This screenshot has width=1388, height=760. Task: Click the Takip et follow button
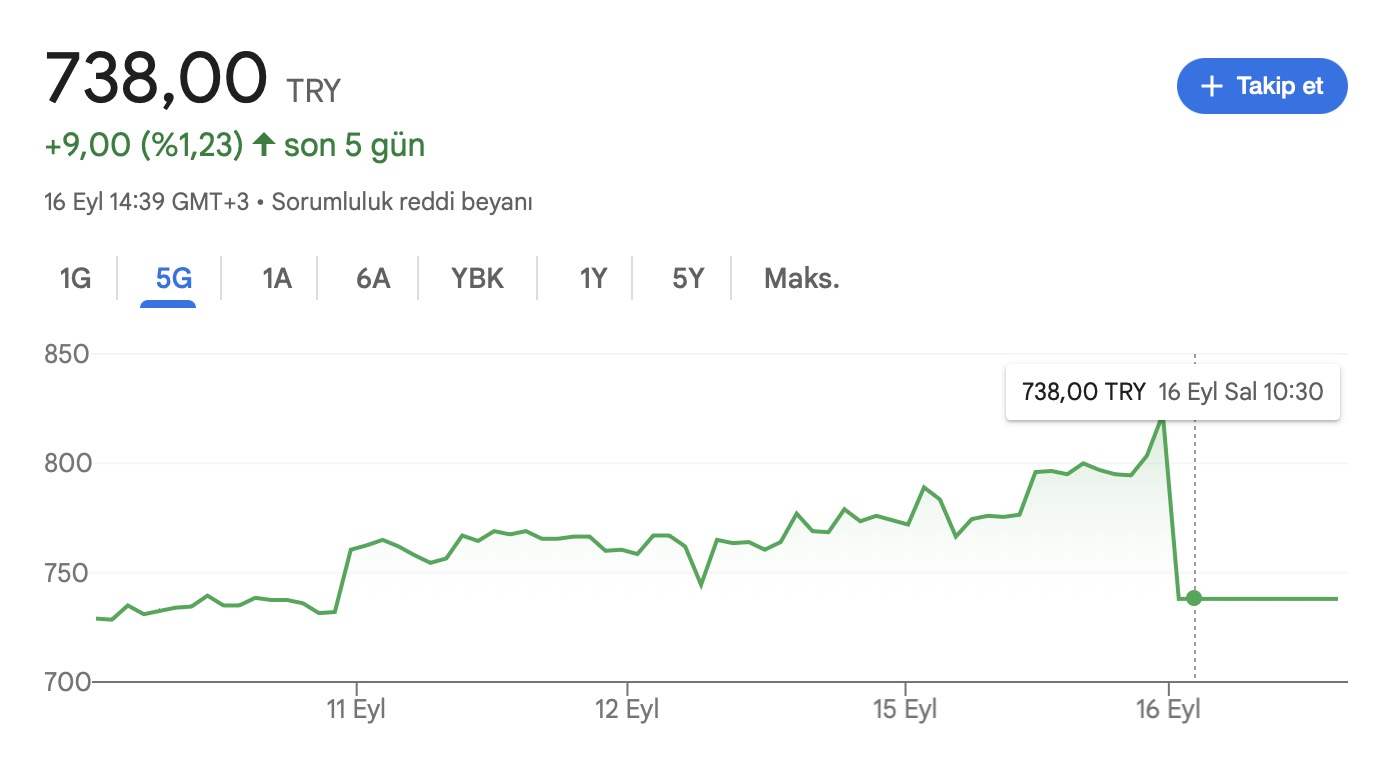(1262, 86)
